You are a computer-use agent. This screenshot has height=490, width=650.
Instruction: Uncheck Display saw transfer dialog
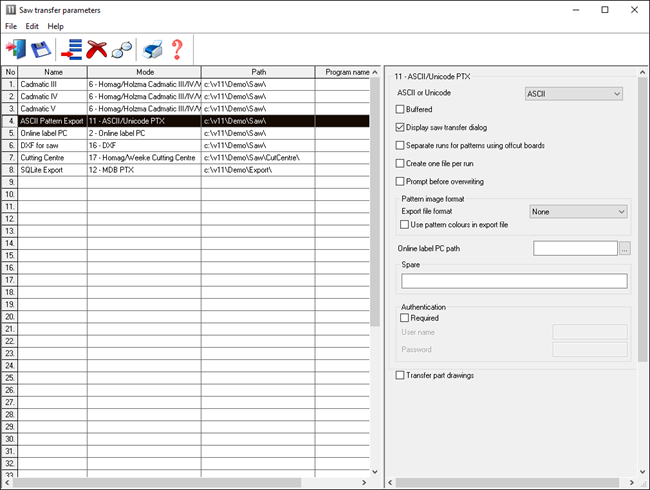point(401,128)
